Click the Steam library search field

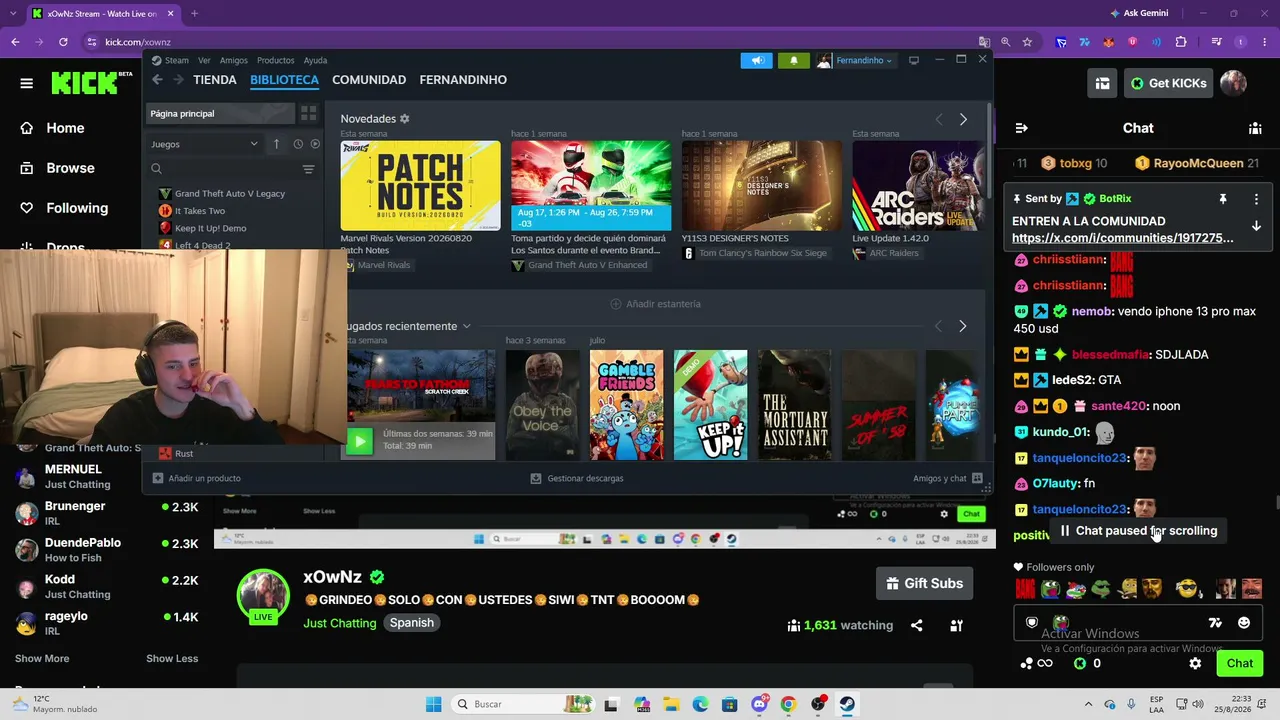222,169
